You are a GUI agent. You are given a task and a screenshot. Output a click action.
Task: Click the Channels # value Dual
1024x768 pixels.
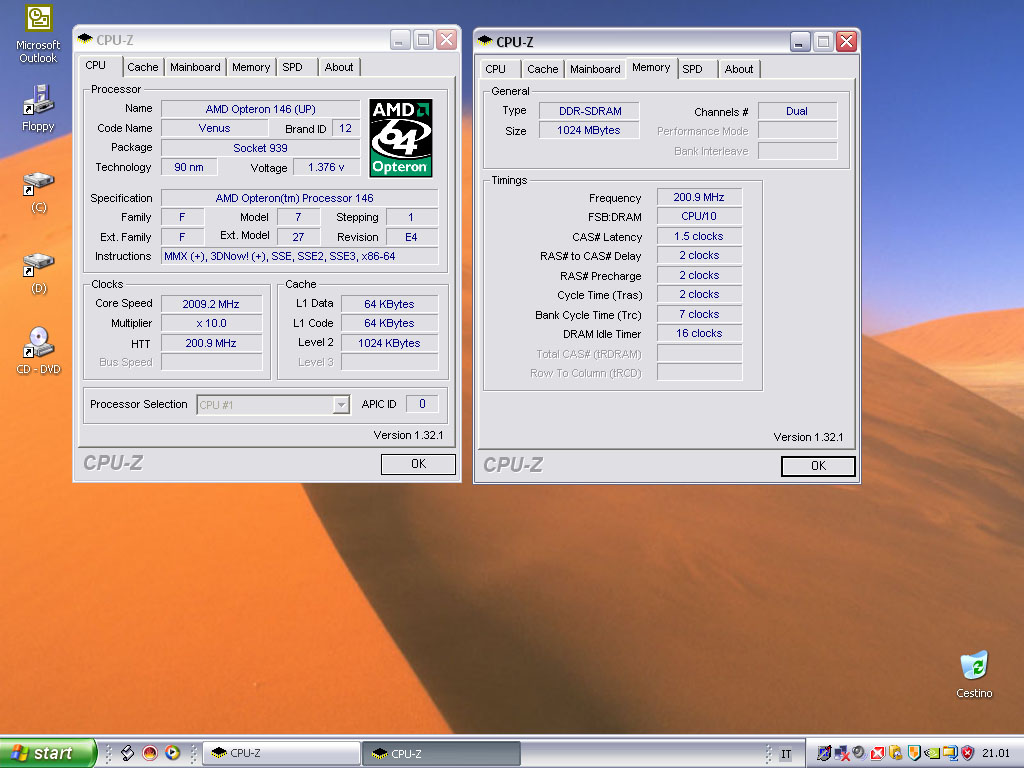(x=797, y=111)
